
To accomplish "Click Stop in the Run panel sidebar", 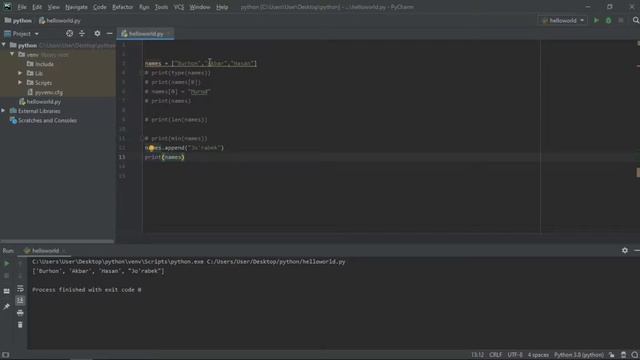I will [7, 276].
